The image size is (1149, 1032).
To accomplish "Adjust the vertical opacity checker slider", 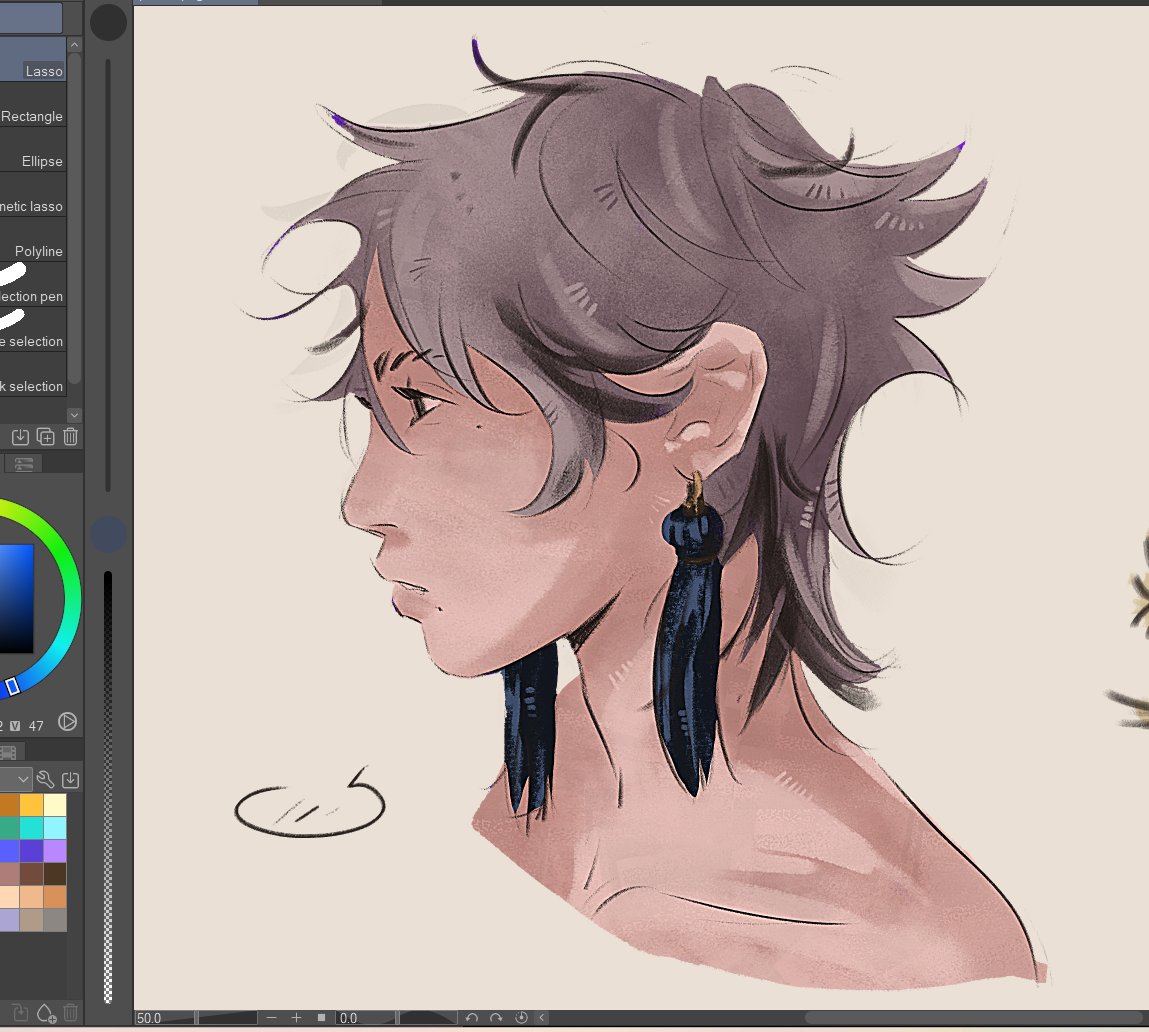I will 108,787.
